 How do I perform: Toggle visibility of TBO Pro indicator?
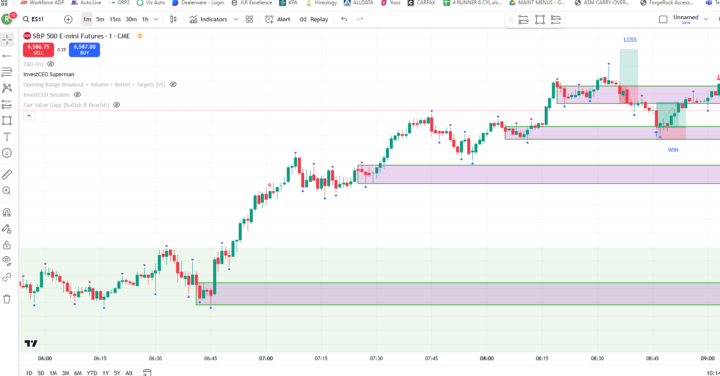tap(51, 64)
